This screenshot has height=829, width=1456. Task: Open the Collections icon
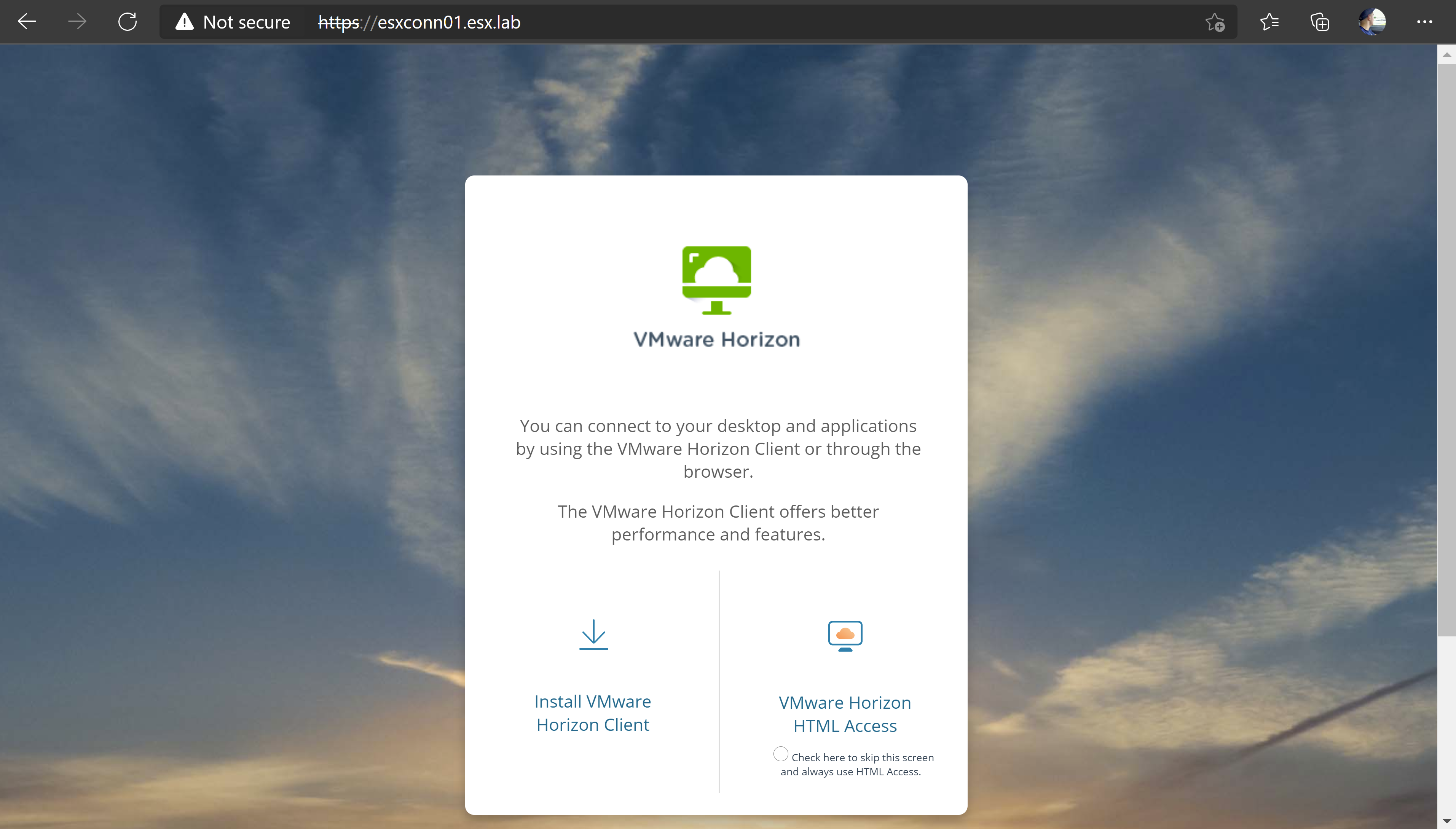click(x=1319, y=22)
